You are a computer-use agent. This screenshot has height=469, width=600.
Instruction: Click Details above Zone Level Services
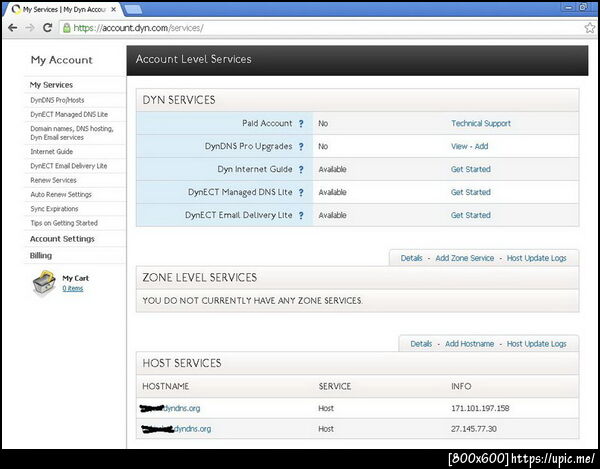point(411,258)
